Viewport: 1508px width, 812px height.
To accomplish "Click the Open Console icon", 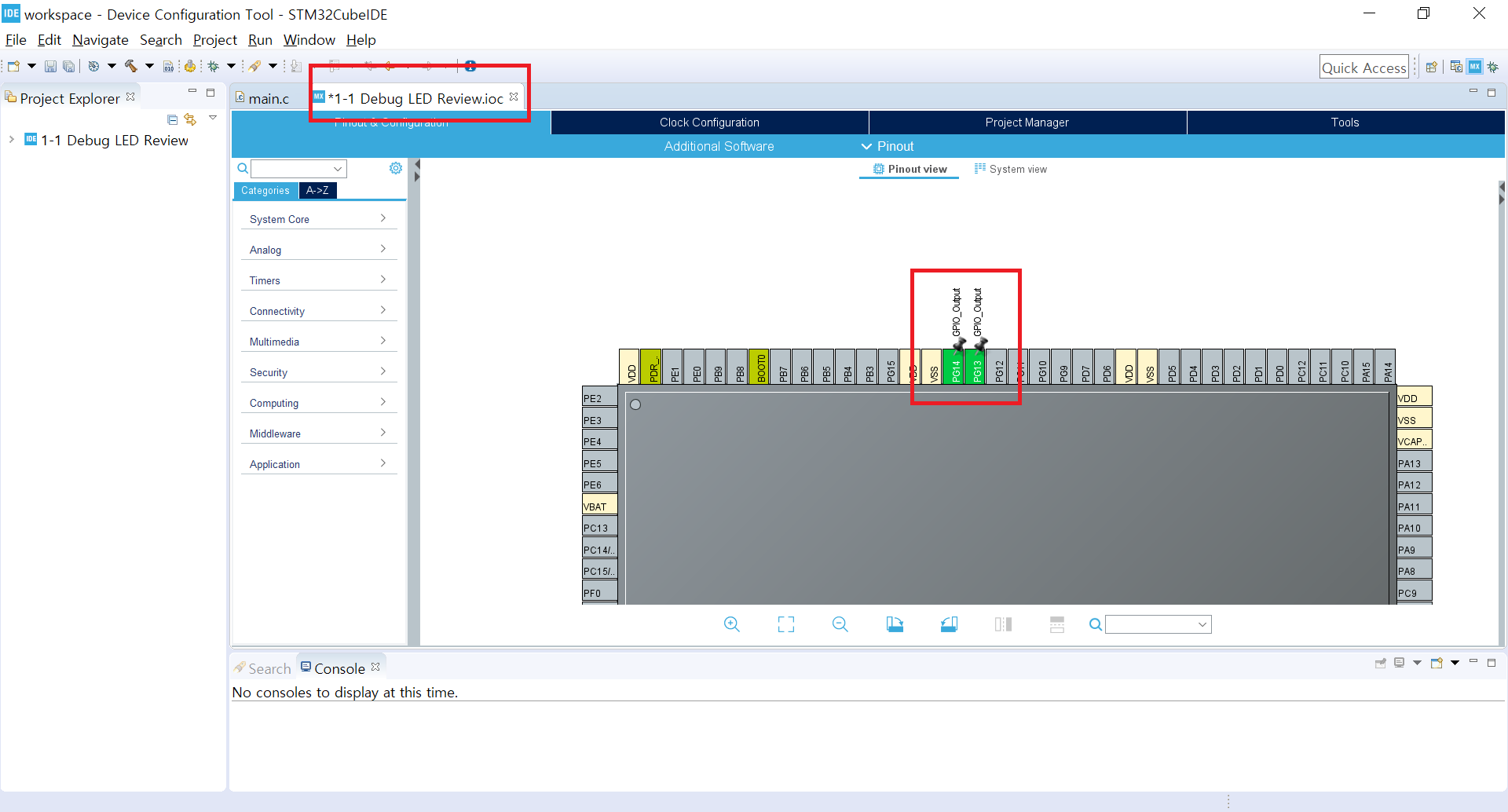I will [1437, 663].
